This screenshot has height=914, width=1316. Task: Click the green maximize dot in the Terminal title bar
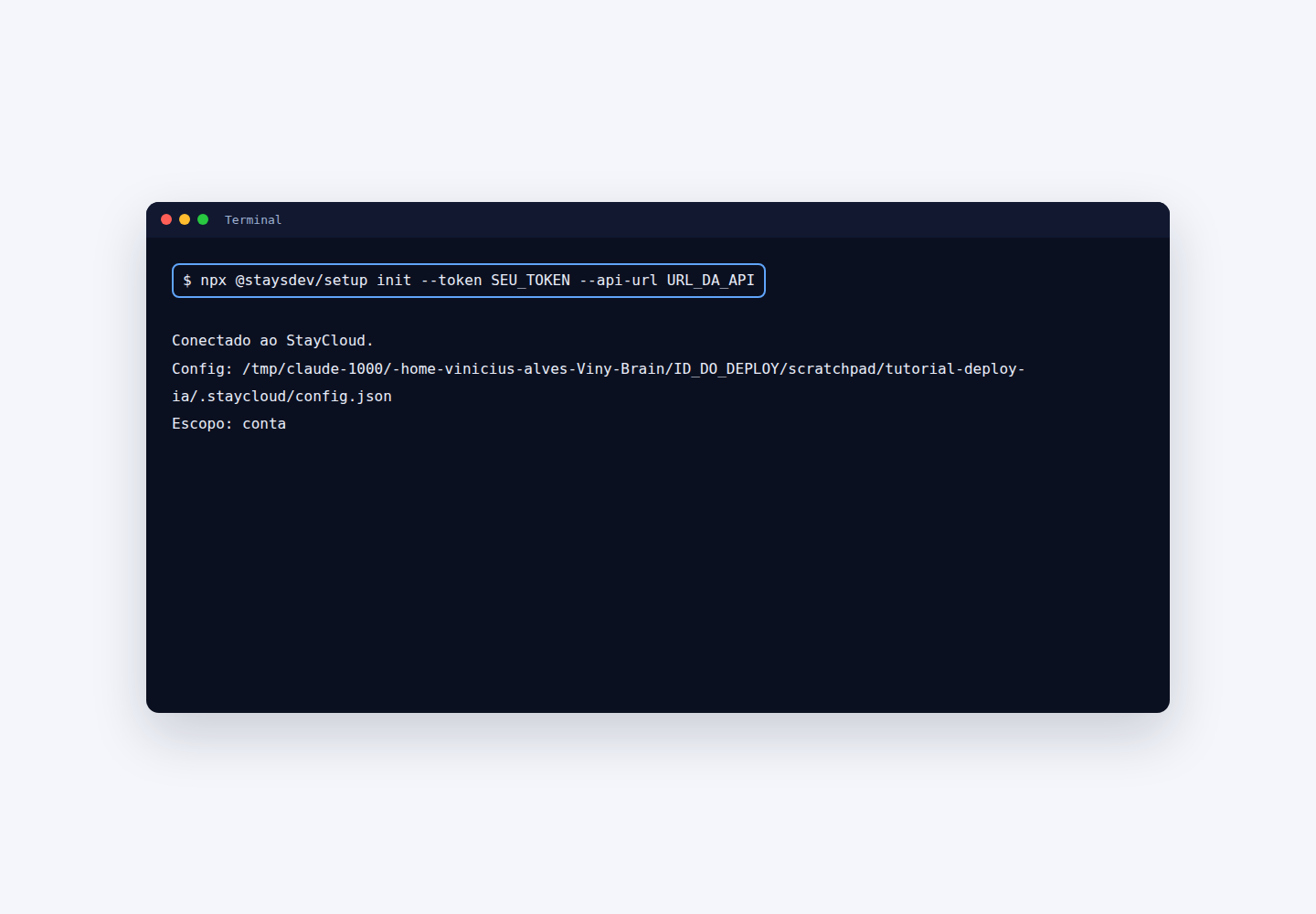(203, 219)
